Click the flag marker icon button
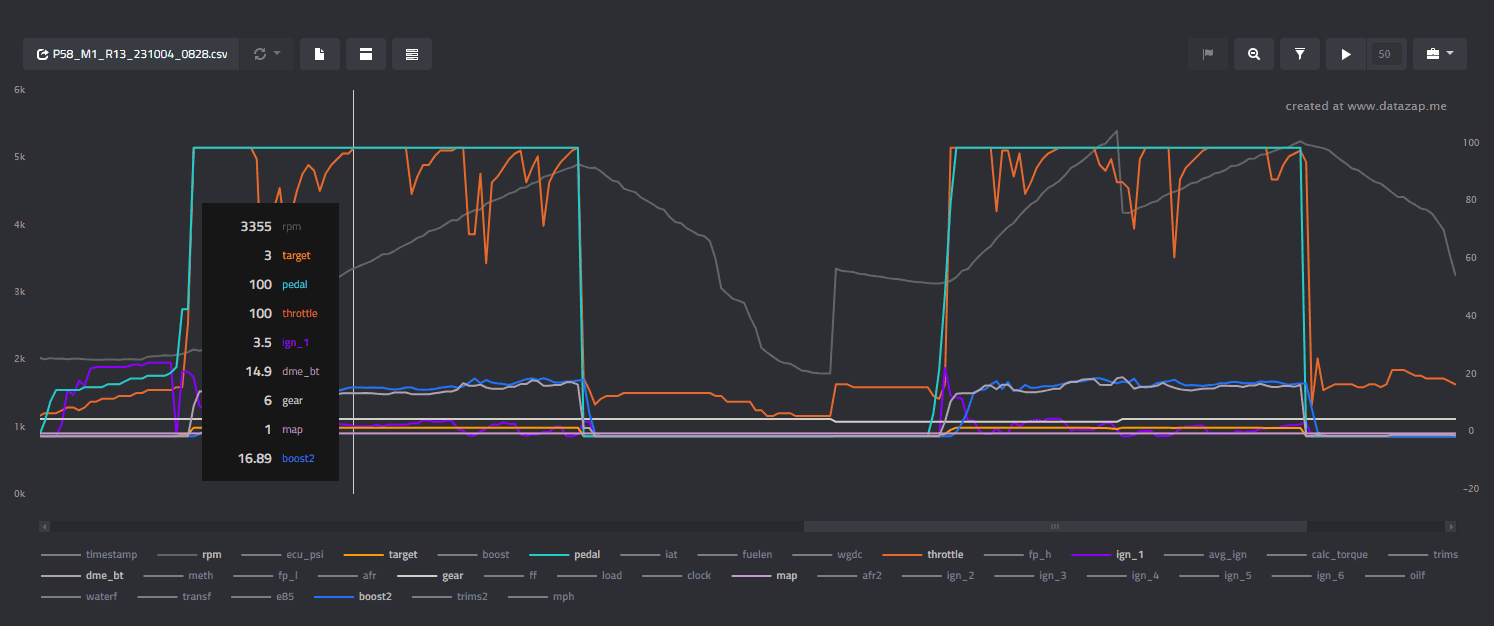This screenshot has width=1494, height=626. pos(1208,54)
